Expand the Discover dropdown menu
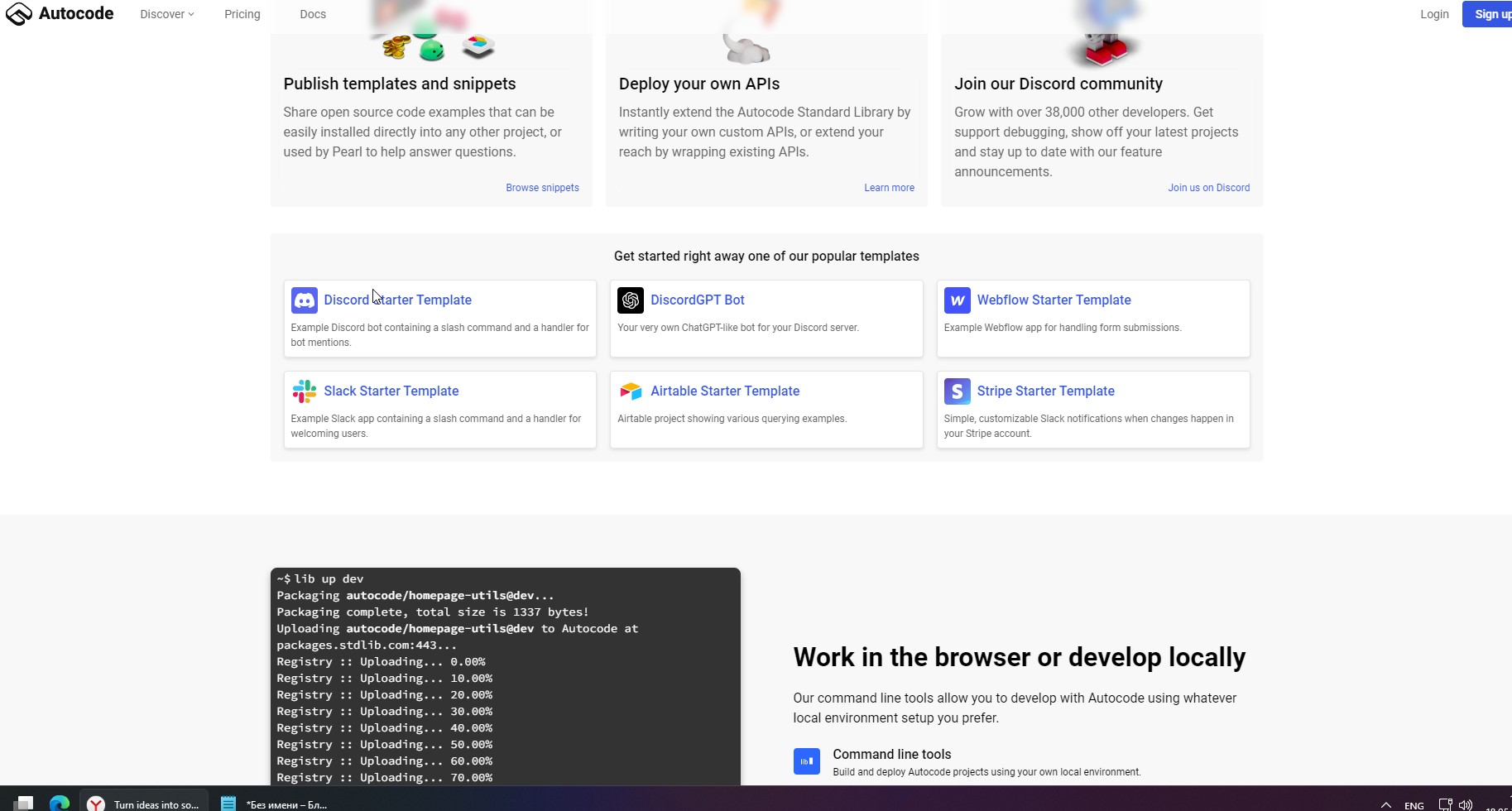 pyautogui.click(x=167, y=14)
